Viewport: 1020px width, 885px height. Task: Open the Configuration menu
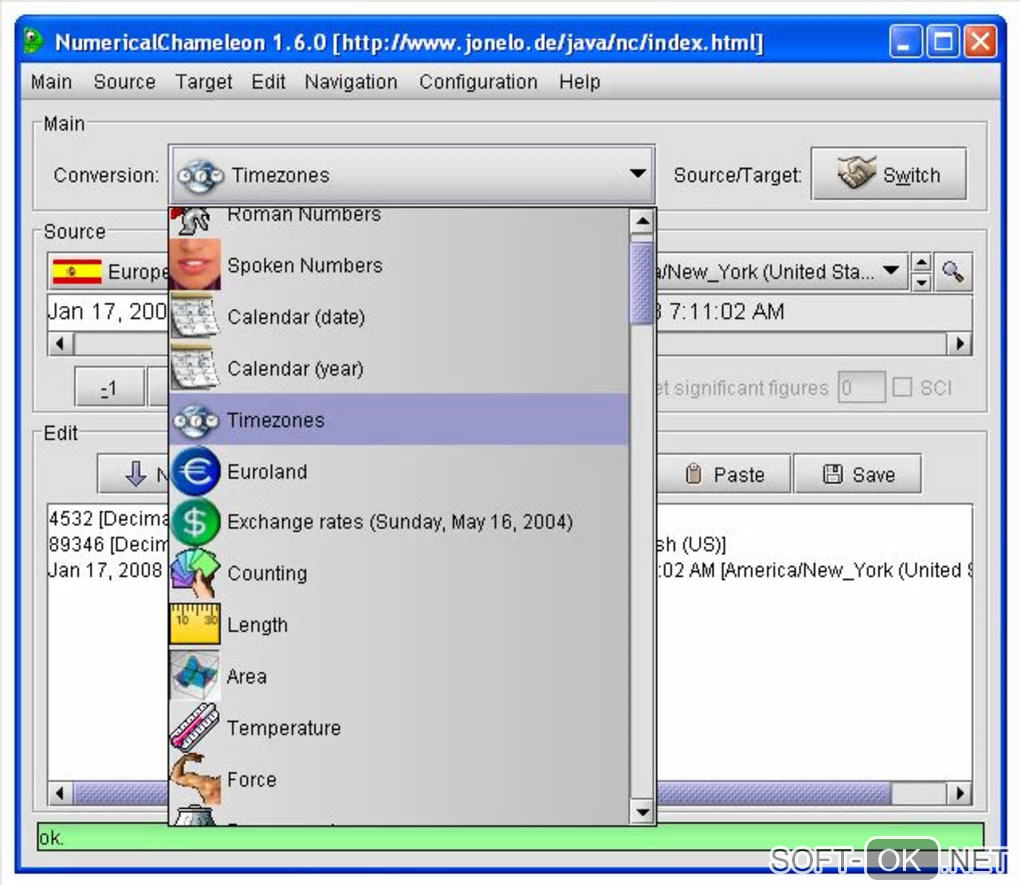tap(478, 82)
